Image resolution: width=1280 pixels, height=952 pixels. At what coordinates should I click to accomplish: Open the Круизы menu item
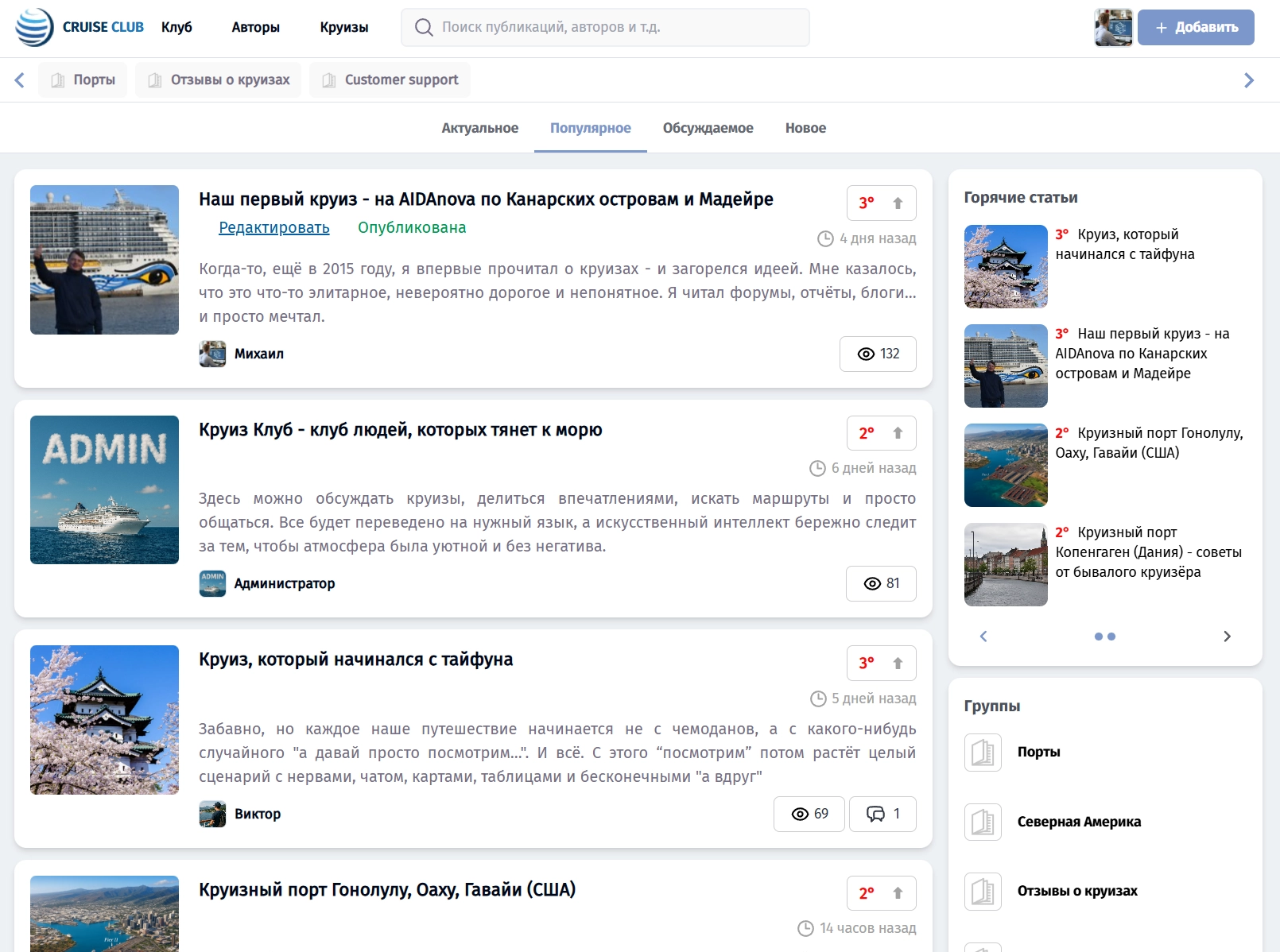[x=343, y=27]
